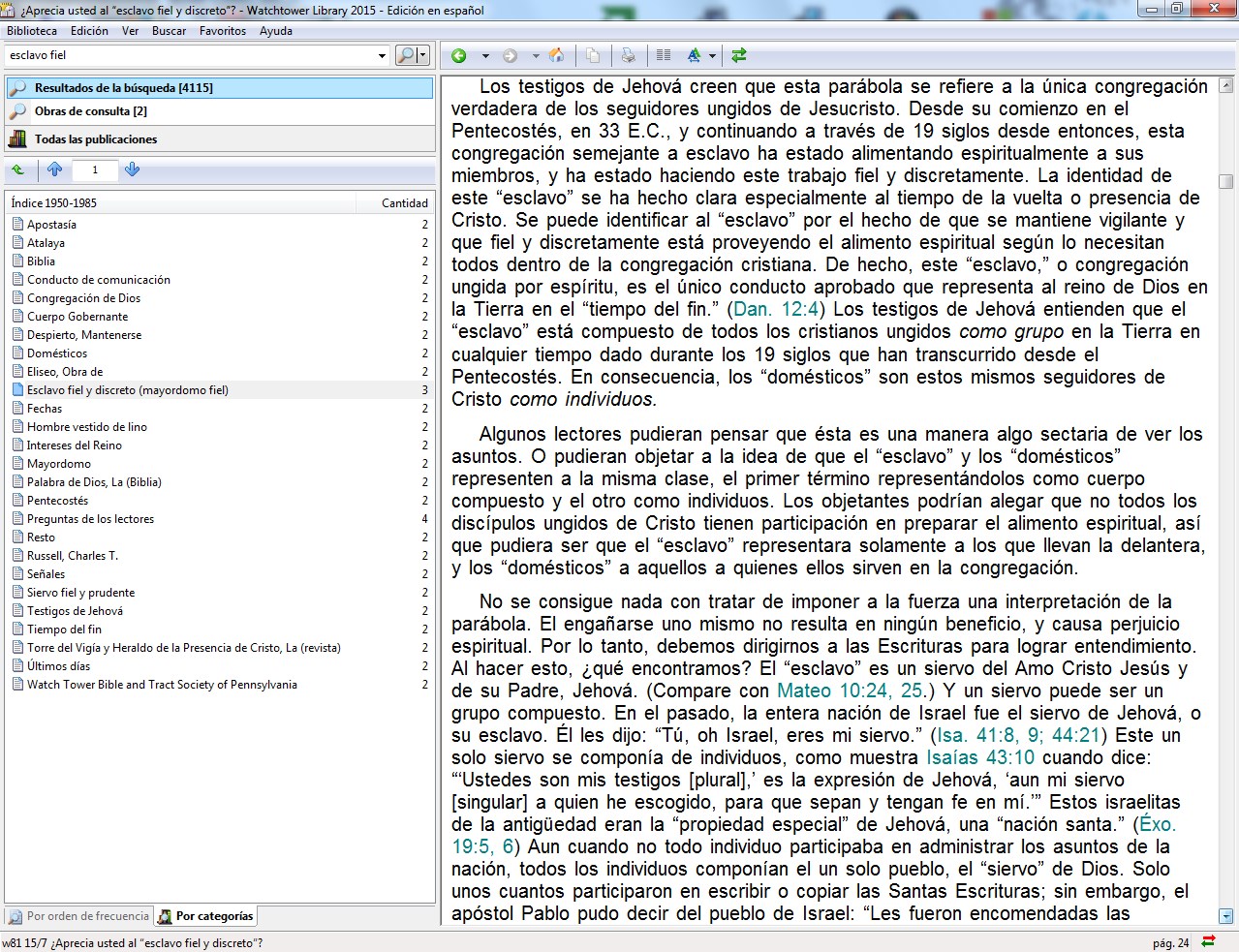Select the Domésticos list entry
The width and height of the screenshot is (1239, 952).
pos(220,353)
